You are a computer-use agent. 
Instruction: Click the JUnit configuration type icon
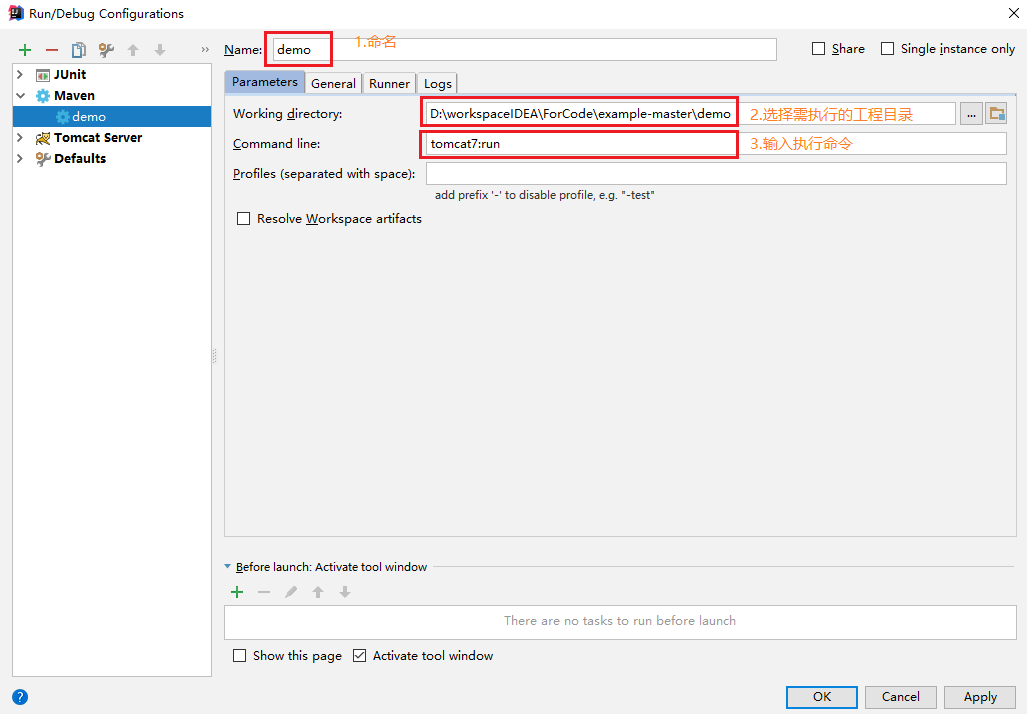click(43, 75)
